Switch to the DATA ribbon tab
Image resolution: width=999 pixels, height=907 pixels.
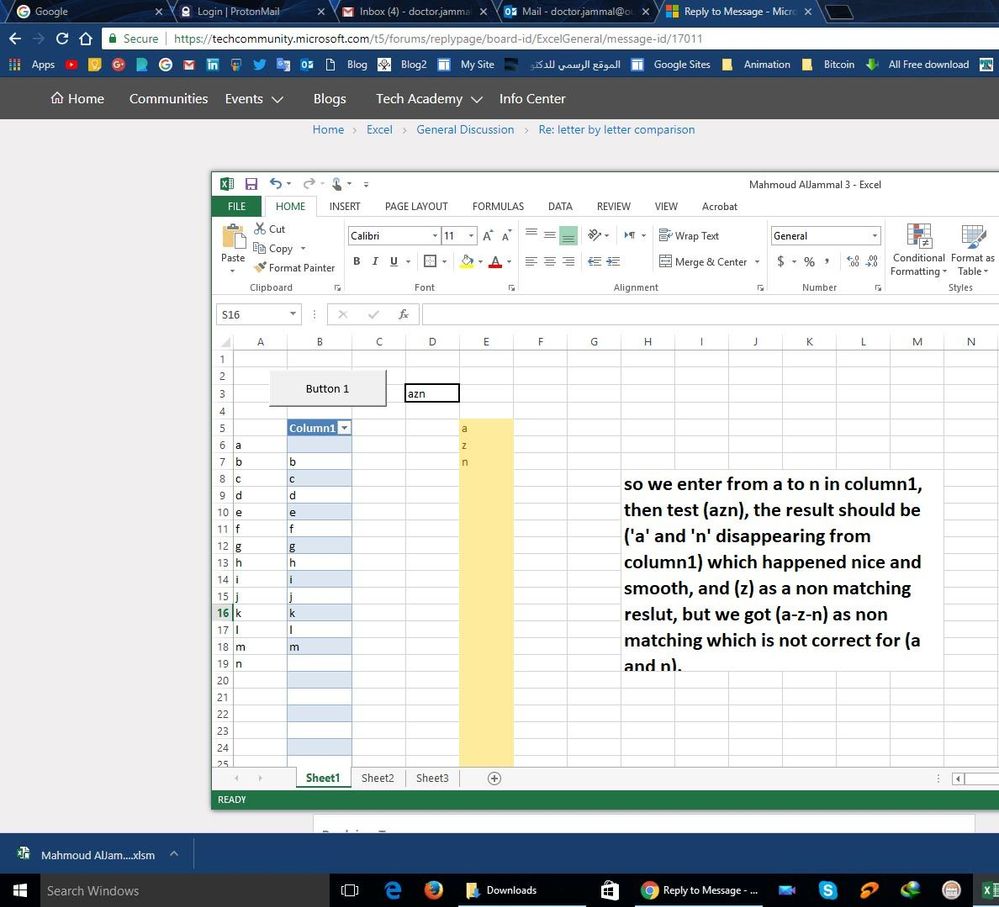point(560,206)
